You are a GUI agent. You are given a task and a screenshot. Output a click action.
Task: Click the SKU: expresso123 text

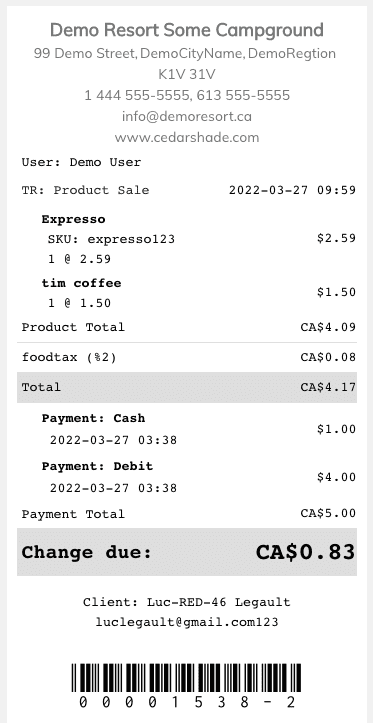pos(112,239)
